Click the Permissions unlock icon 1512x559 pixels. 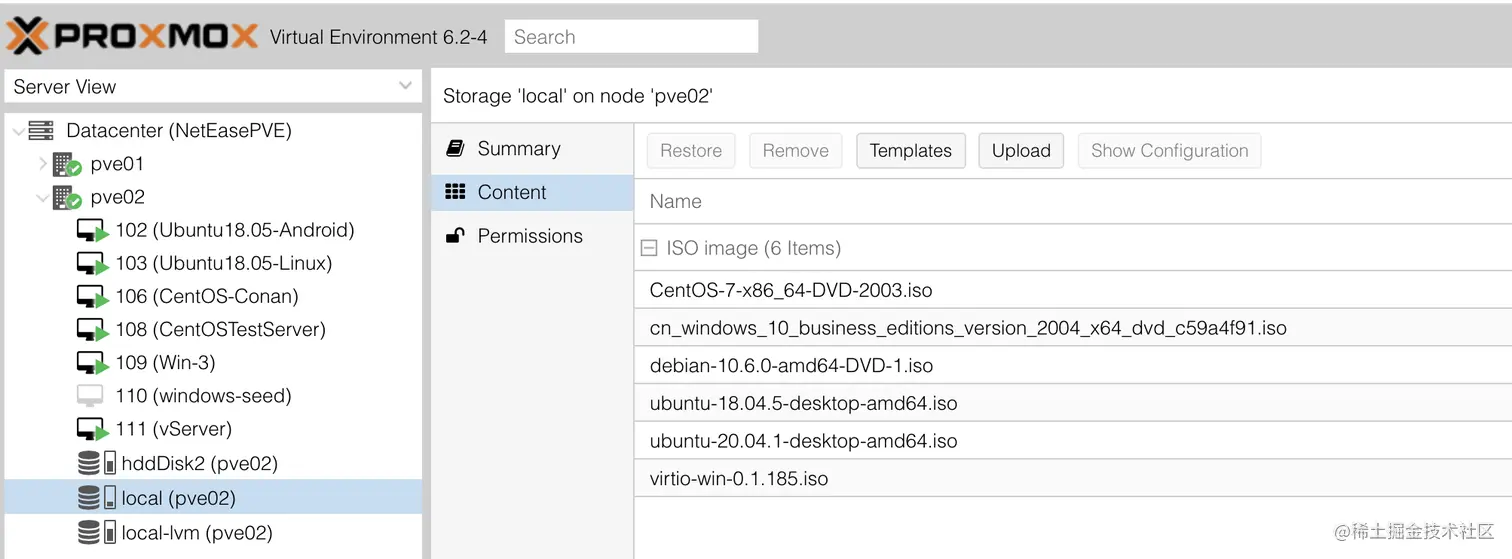click(455, 236)
